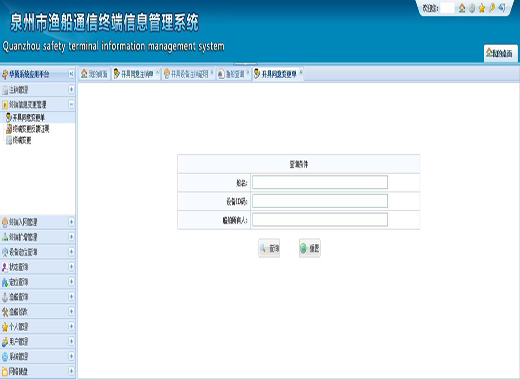The height and width of the screenshot is (380, 520).
Task: Click the golden key icon
Action: coord(492,8)
